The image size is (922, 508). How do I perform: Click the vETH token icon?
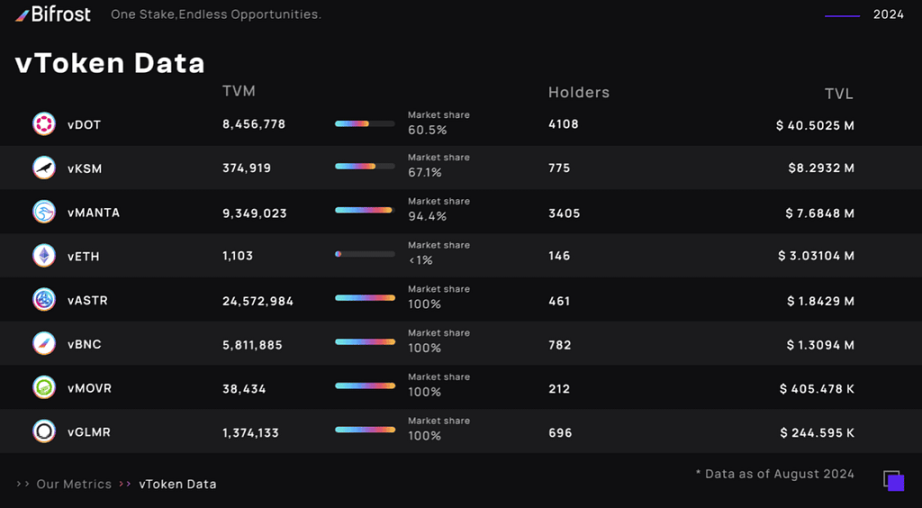44,256
